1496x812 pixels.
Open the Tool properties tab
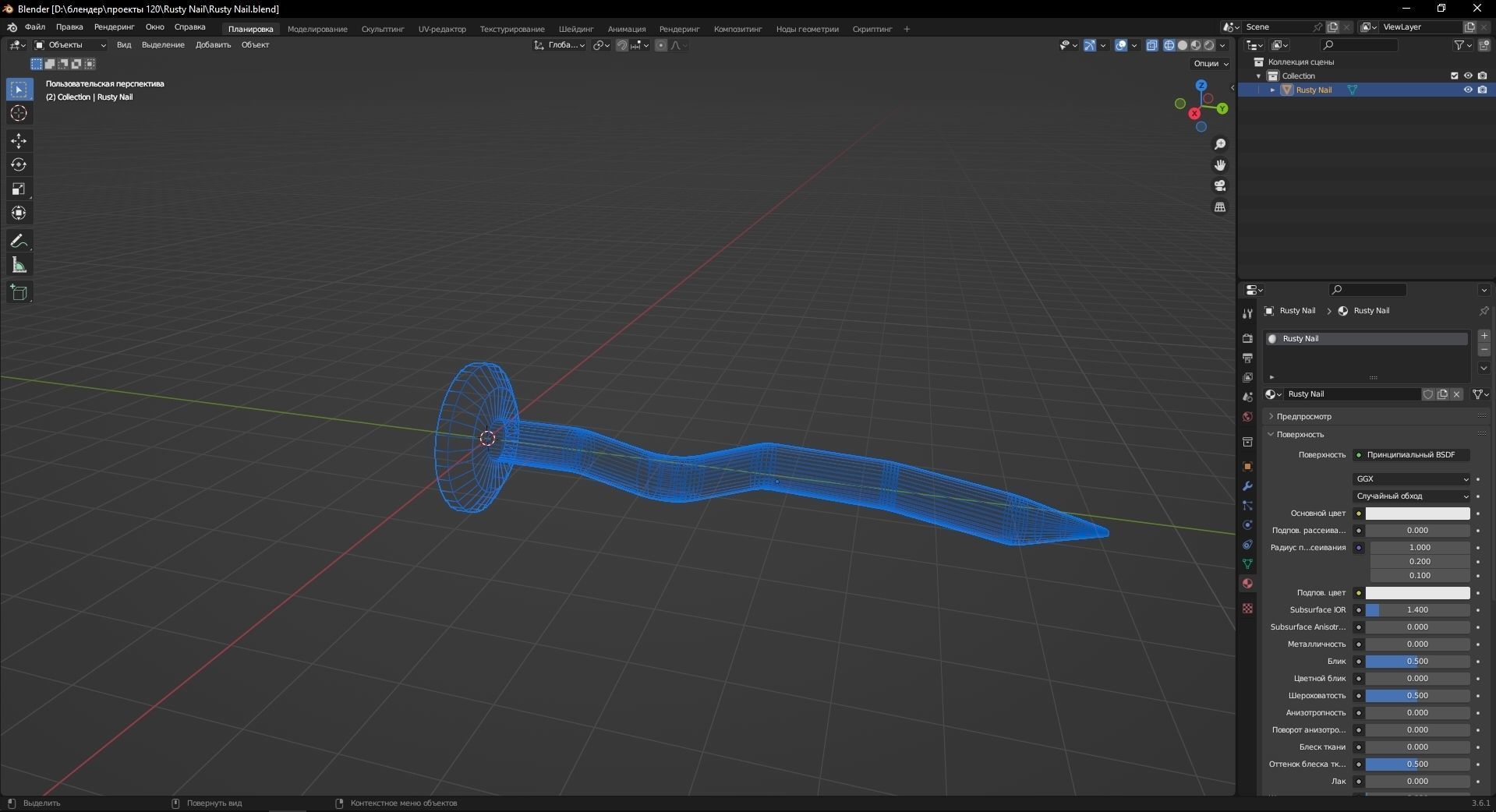pos(1247,313)
